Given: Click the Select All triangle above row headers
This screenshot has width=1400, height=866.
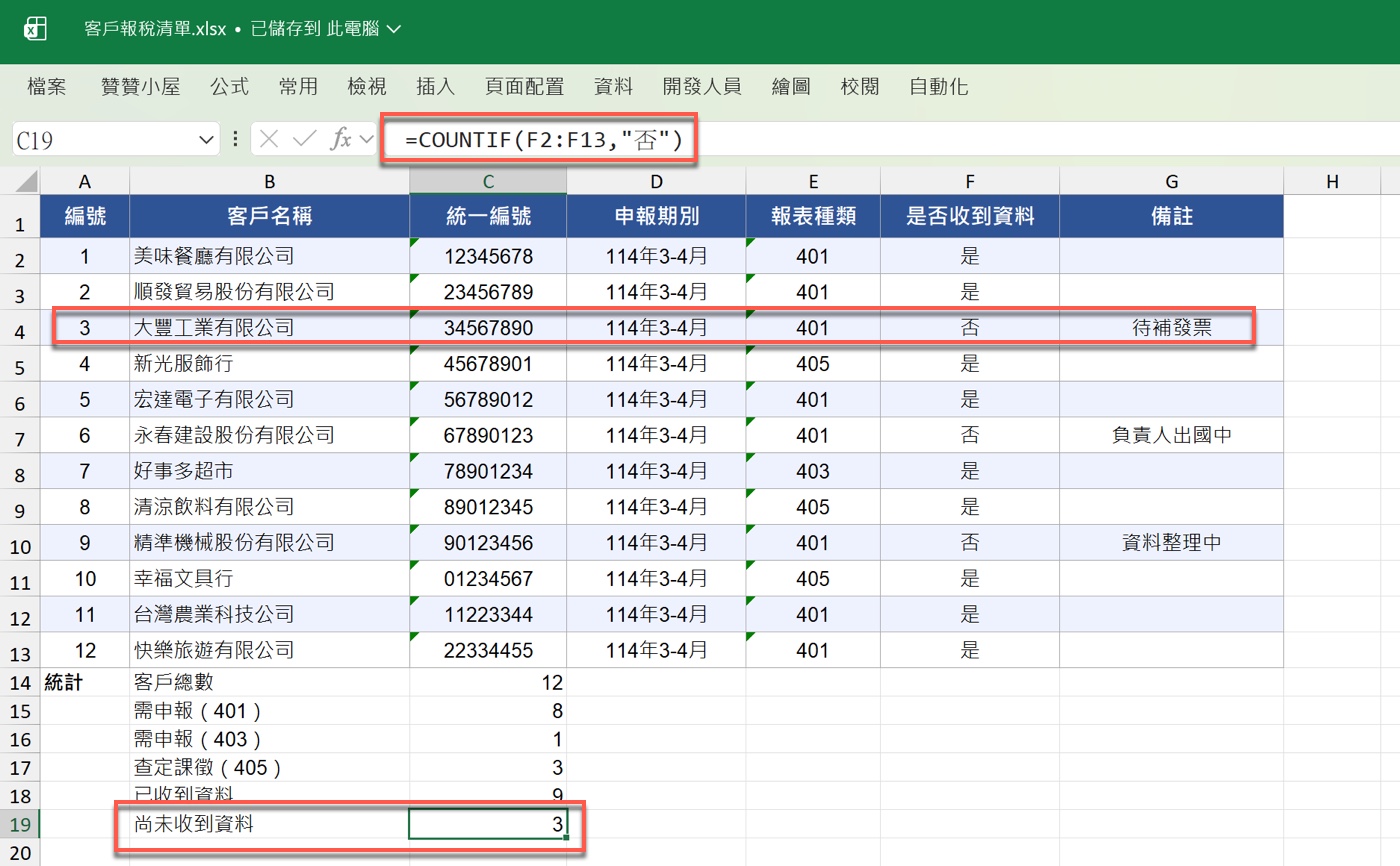Looking at the screenshot, I should [23, 182].
